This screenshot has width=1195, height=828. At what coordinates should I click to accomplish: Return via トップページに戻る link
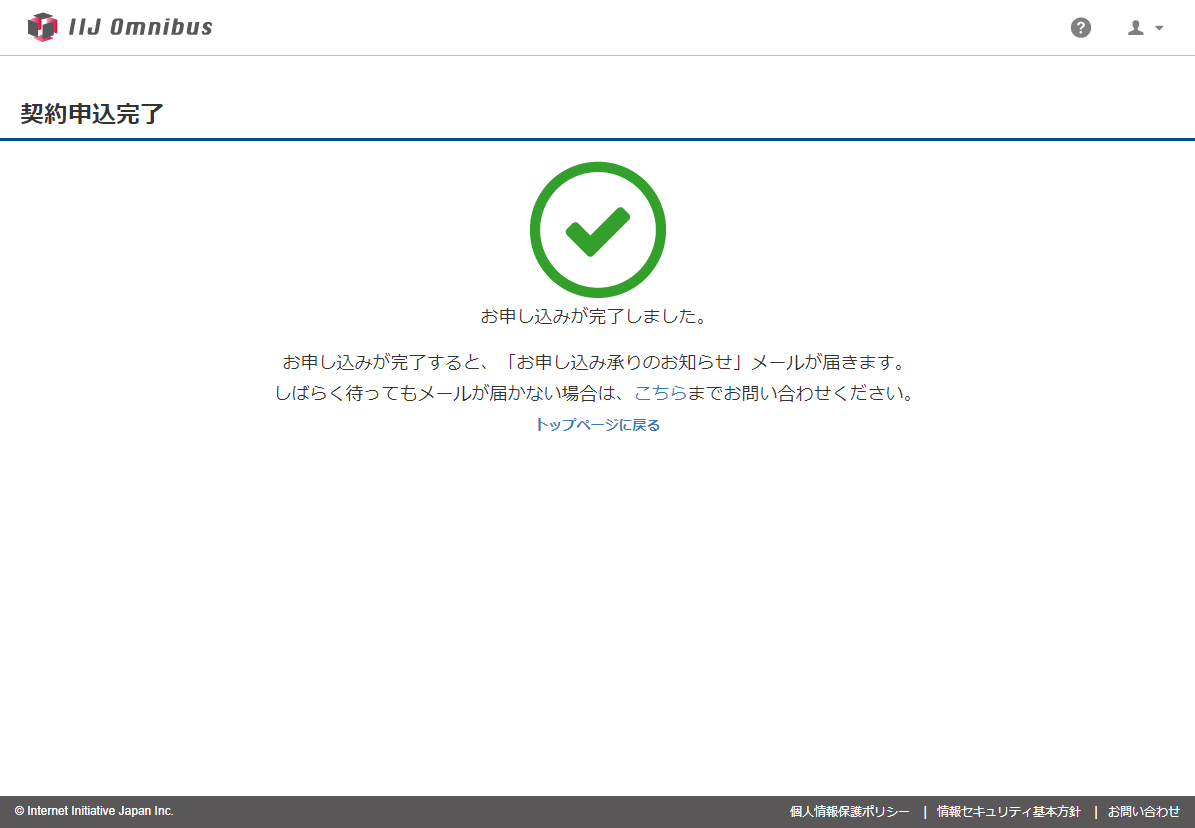pyautogui.click(x=597, y=425)
